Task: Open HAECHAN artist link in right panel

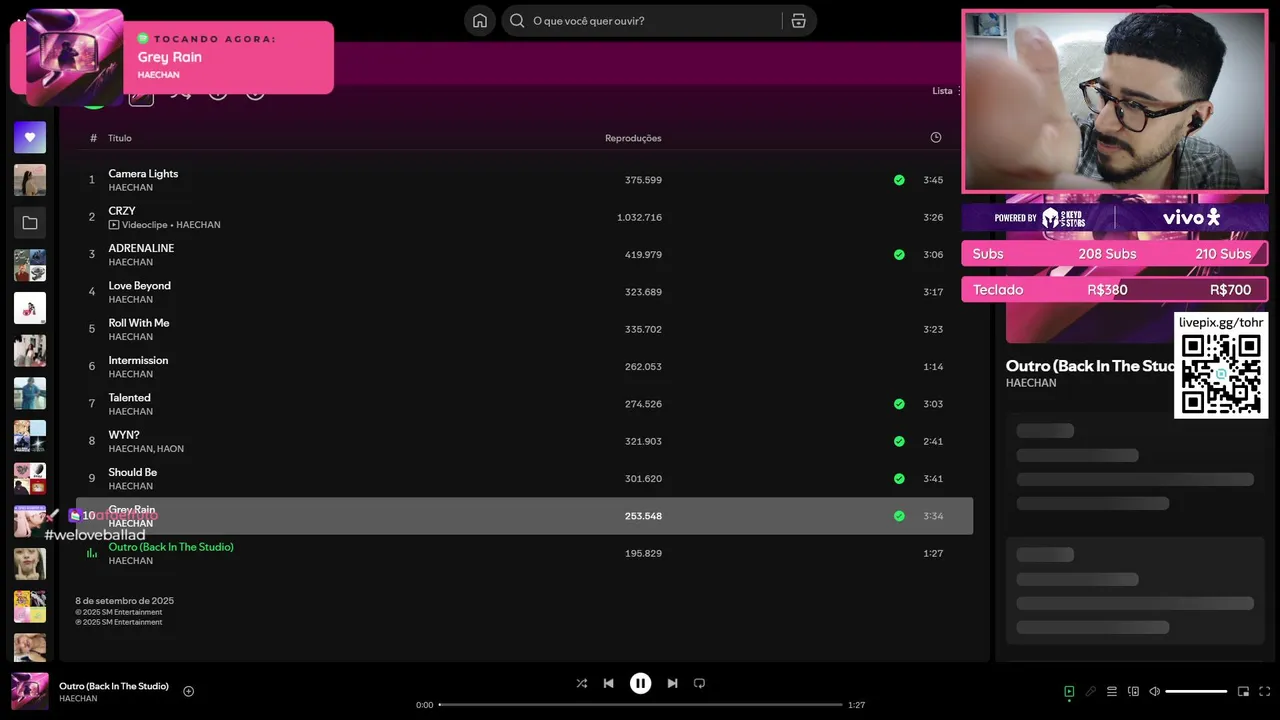Action: tap(1031, 383)
